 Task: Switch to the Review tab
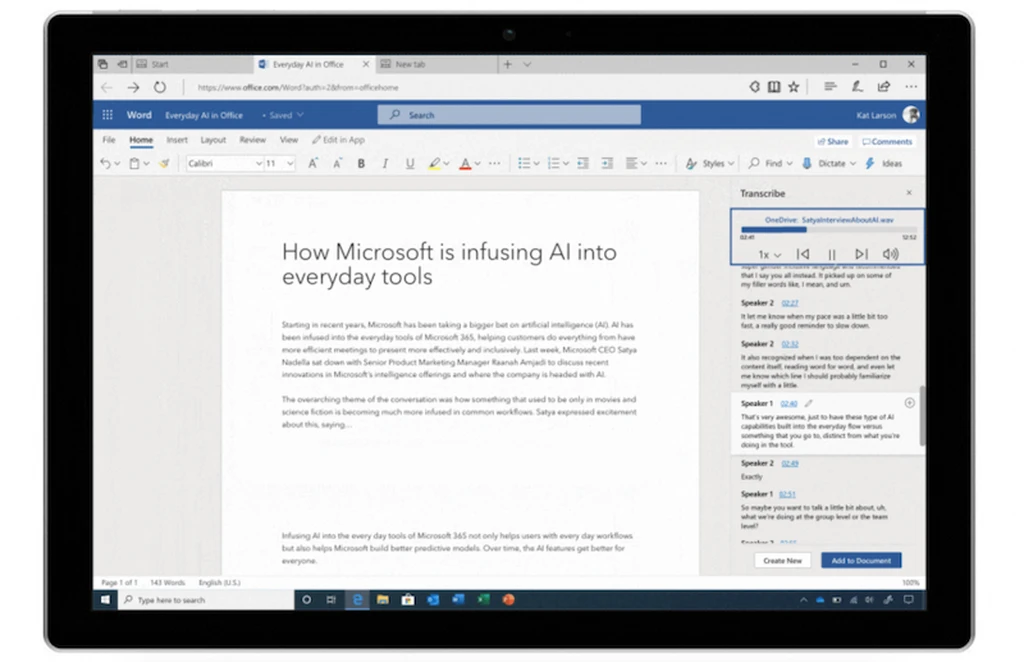click(x=252, y=140)
